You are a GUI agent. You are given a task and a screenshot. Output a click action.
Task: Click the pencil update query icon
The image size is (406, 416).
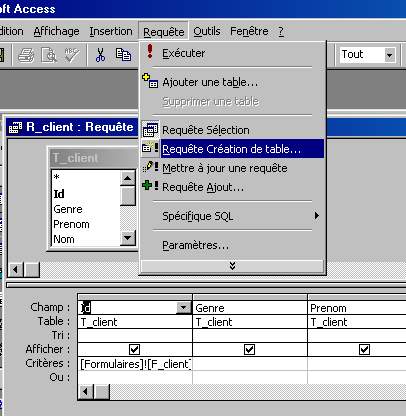point(150,167)
